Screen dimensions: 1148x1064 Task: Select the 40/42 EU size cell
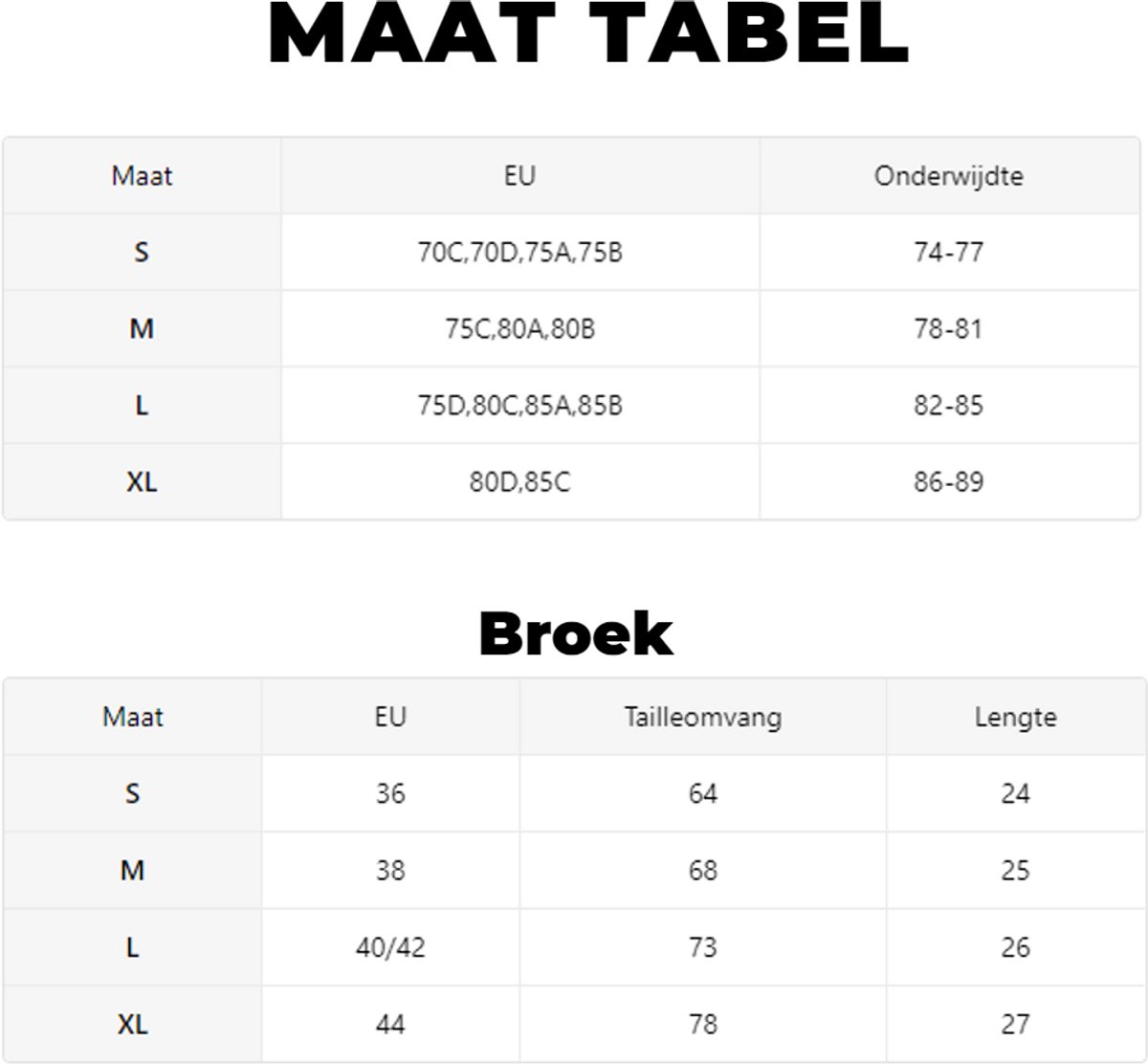click(x=390, y=947)
